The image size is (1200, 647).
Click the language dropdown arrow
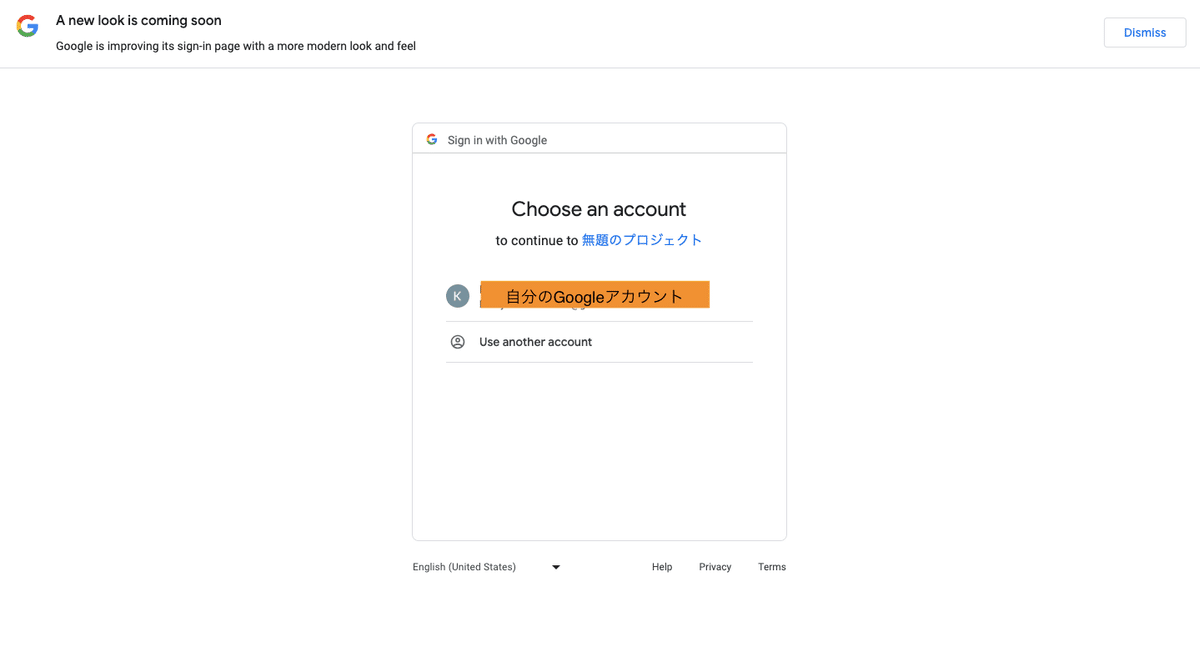click(556, 567)
